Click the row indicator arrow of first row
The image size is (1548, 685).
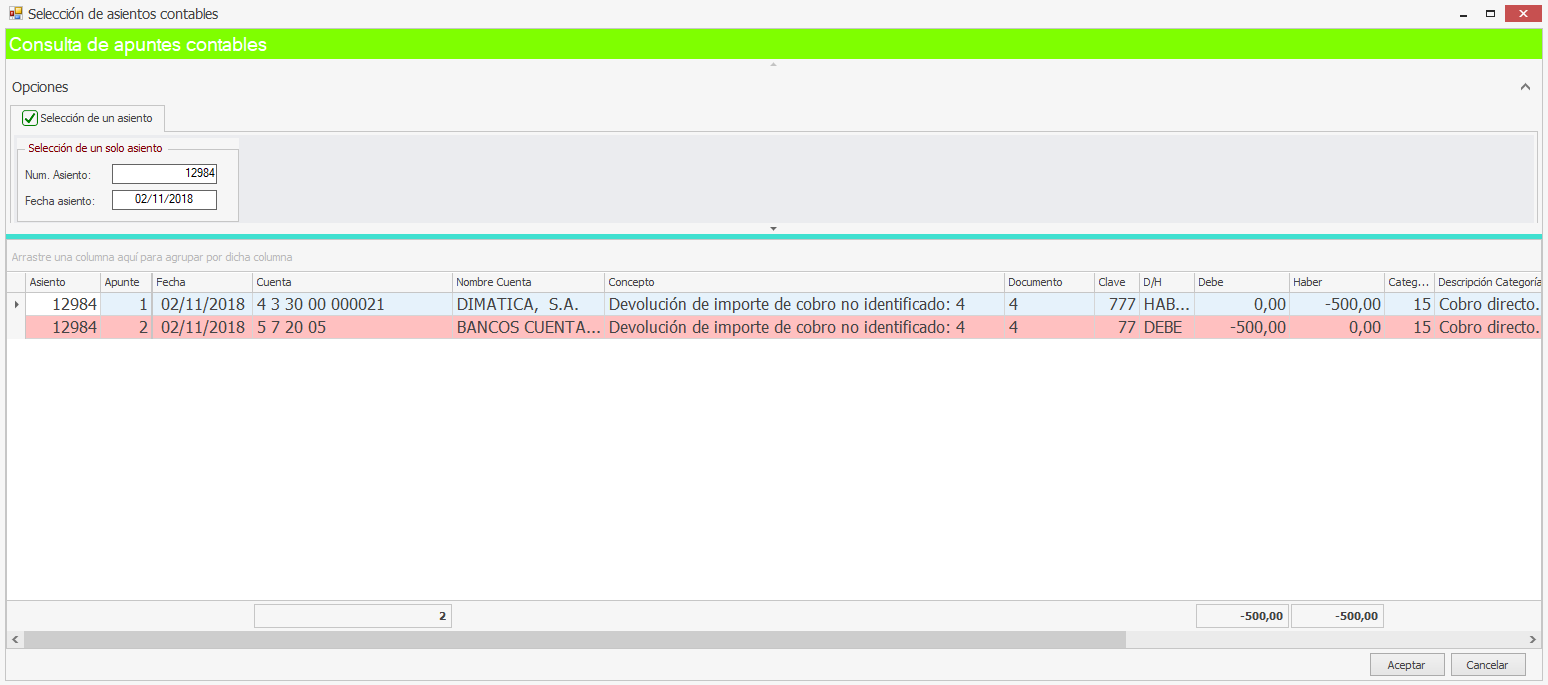coord(15,304)
